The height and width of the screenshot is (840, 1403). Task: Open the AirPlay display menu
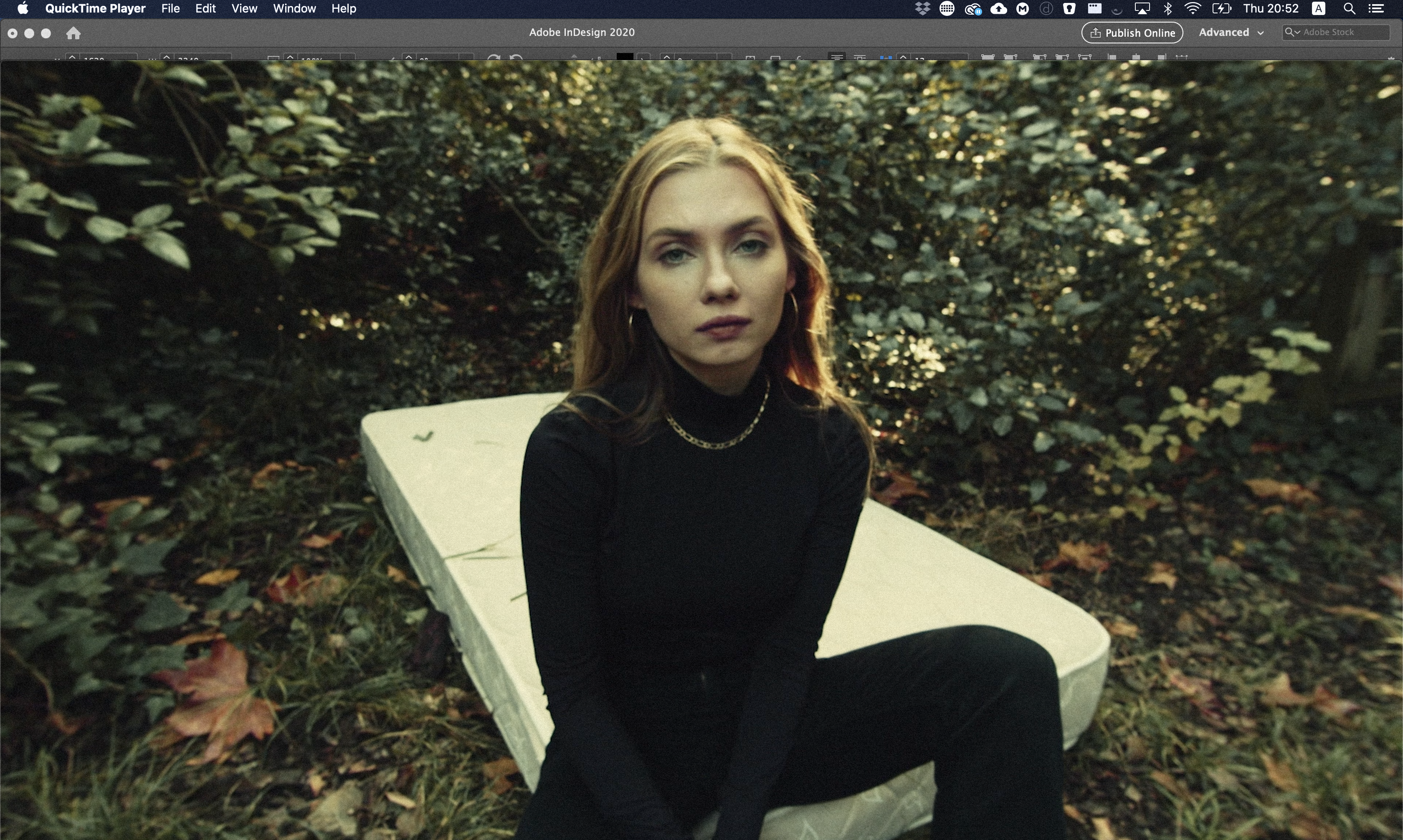click(x=1142, y=8)
